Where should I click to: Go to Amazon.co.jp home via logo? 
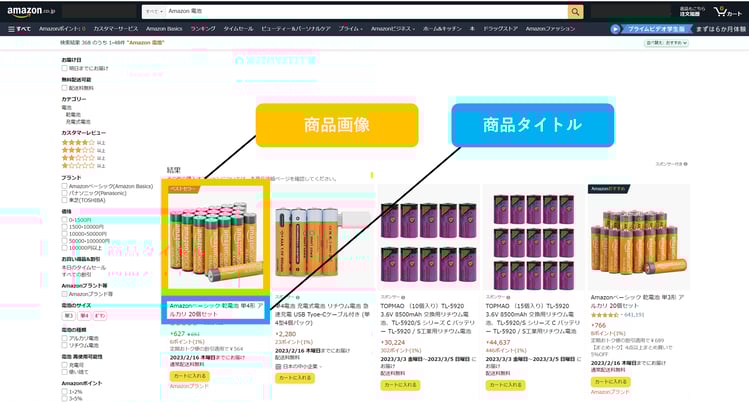(31, 11)
